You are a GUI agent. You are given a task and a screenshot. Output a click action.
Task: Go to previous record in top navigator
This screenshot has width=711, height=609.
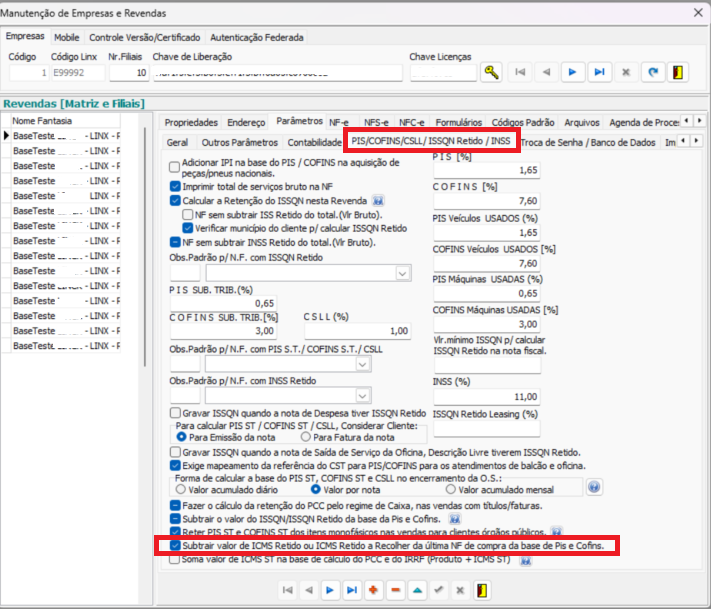pyautogui.click(x=546, y=72)
